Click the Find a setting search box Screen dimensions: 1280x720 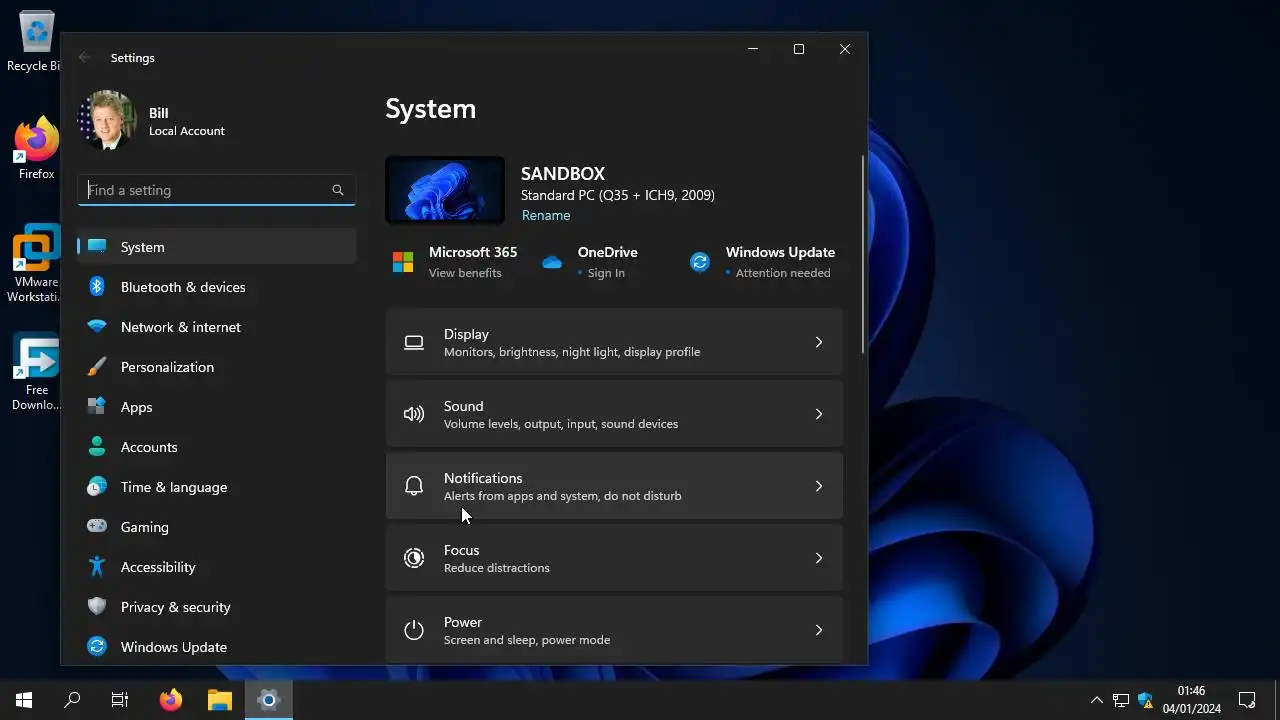[216, 190]
